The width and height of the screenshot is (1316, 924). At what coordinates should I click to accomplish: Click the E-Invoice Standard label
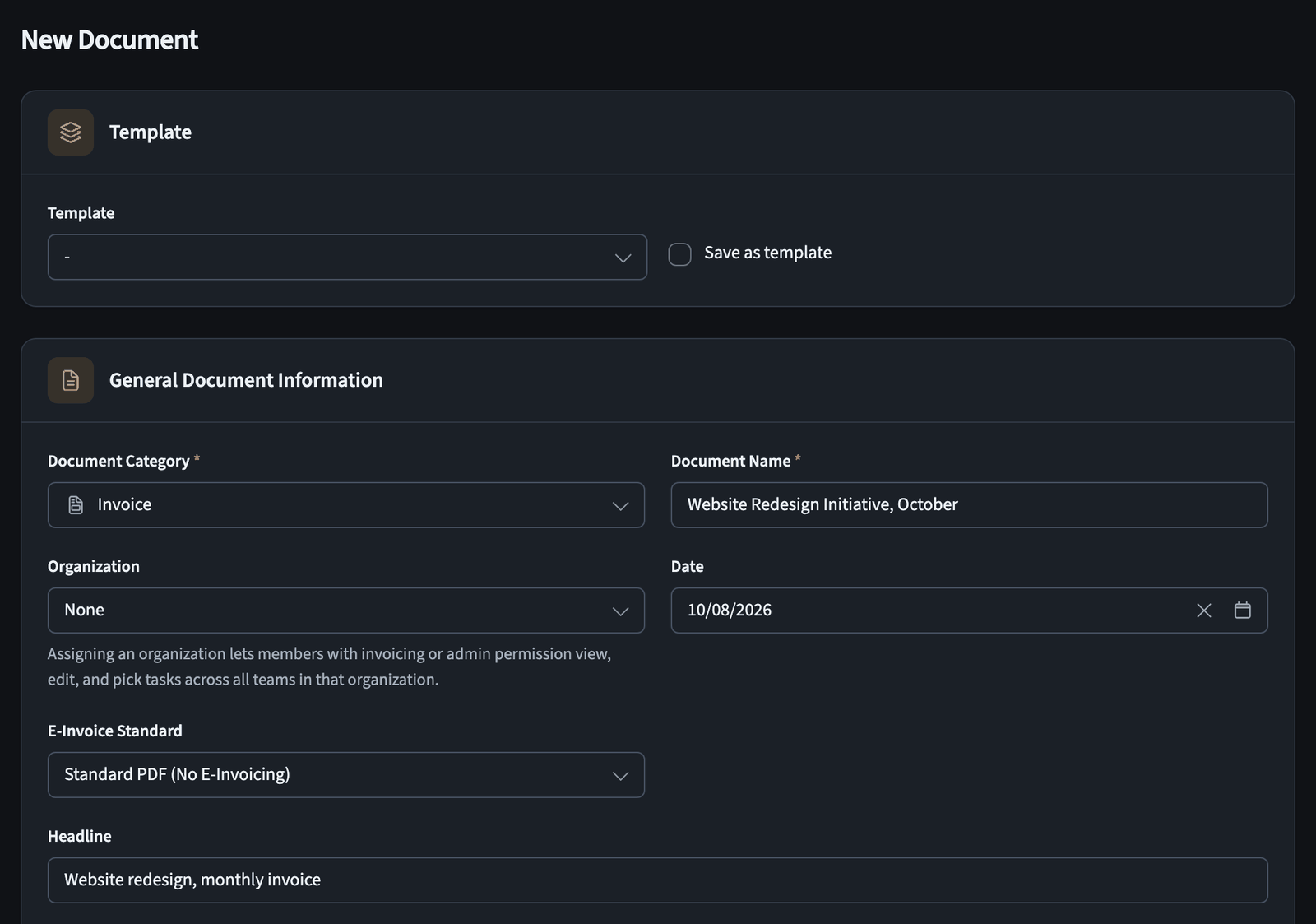(115, 731)
